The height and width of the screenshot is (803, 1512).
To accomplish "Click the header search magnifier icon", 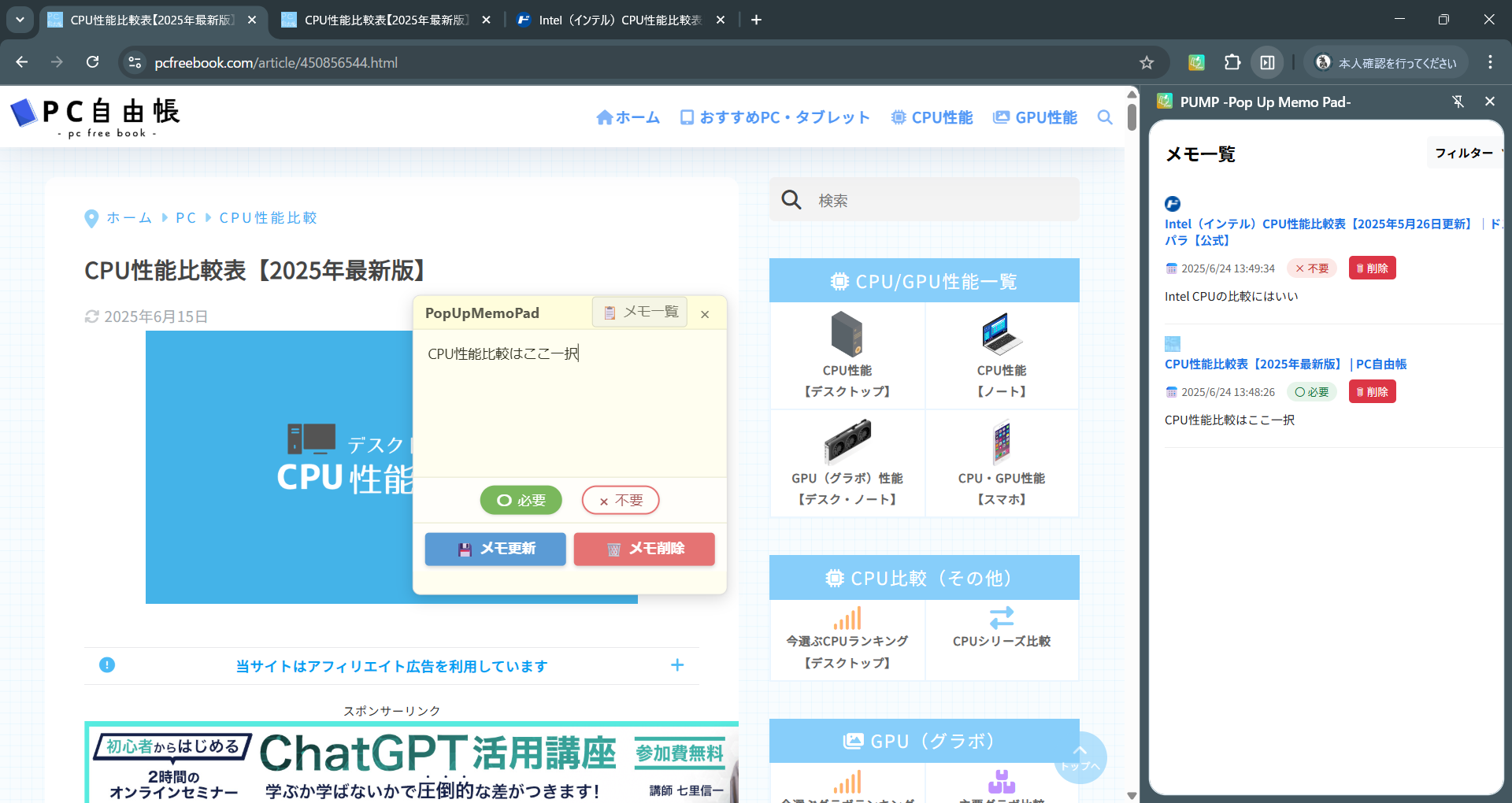I will 1105,117.
